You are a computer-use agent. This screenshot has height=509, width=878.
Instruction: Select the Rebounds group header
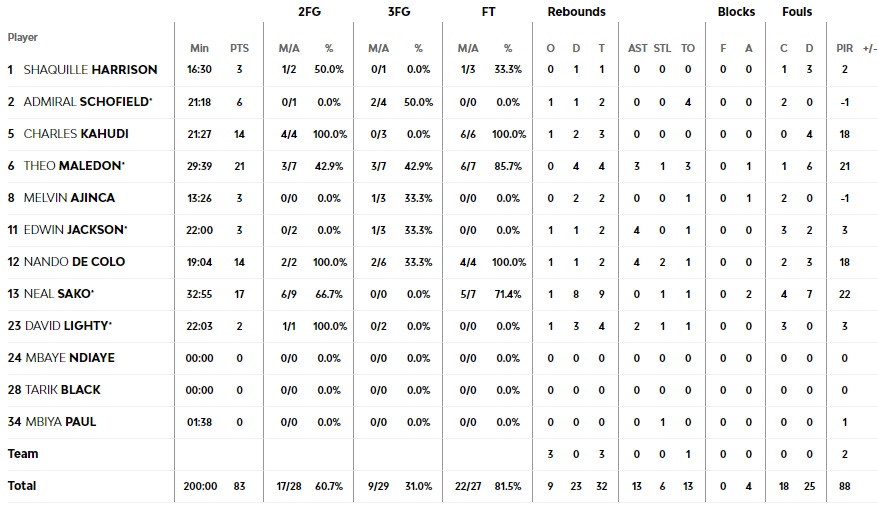pyautogui.click(x=576, y=12)
